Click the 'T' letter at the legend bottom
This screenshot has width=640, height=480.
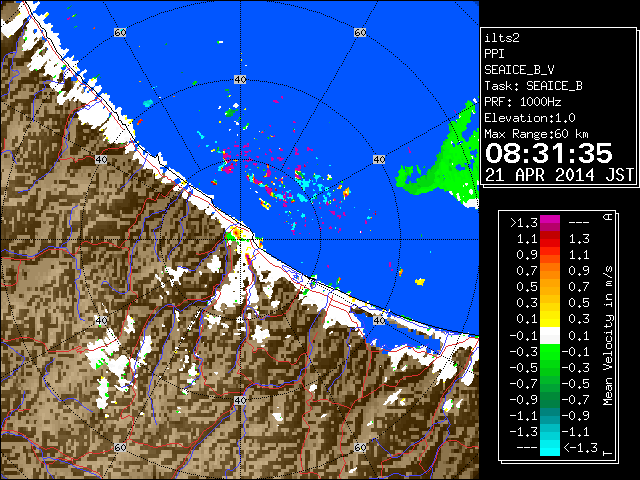(608, 453)
